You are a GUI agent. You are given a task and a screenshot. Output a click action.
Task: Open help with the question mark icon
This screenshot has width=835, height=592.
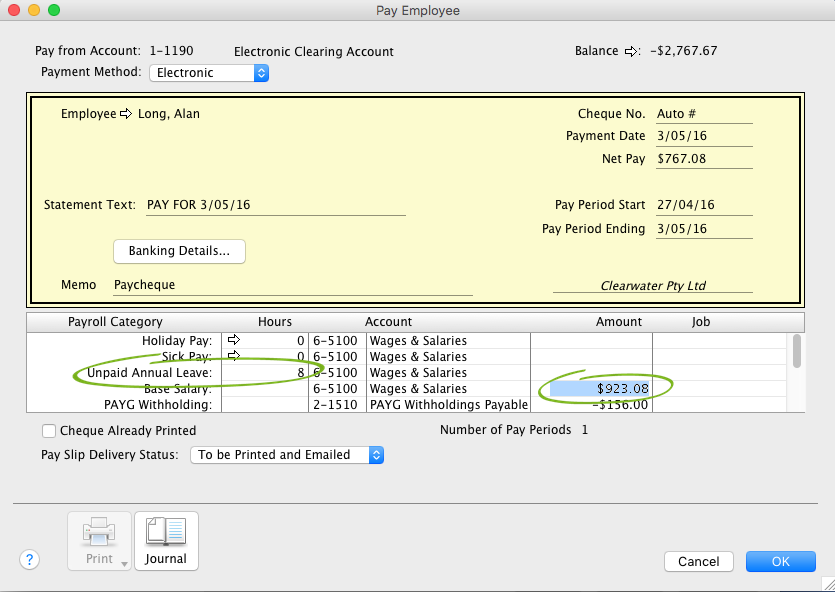(29, 560)
